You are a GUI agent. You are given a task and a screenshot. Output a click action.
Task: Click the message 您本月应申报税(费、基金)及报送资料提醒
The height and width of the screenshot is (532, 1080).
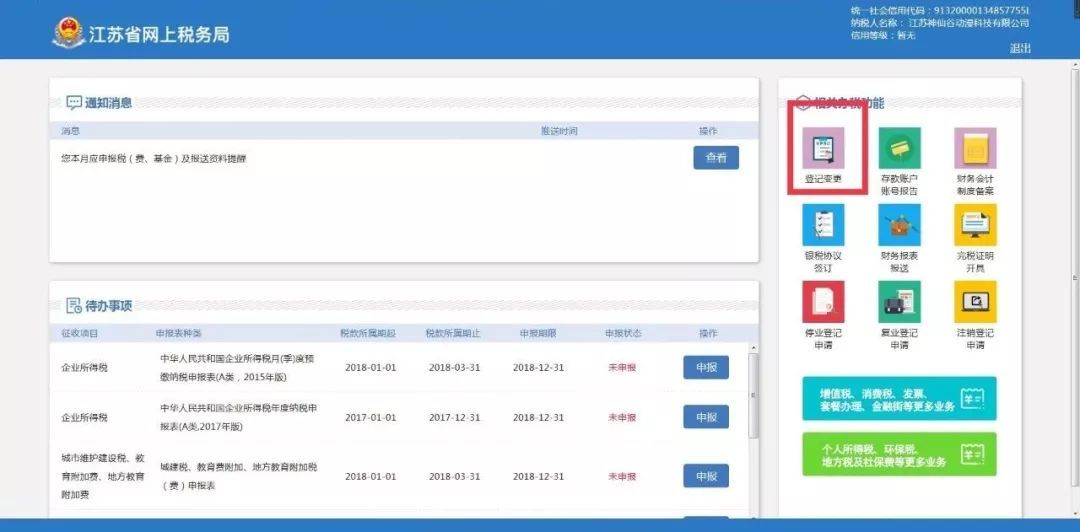pos(154,158)
